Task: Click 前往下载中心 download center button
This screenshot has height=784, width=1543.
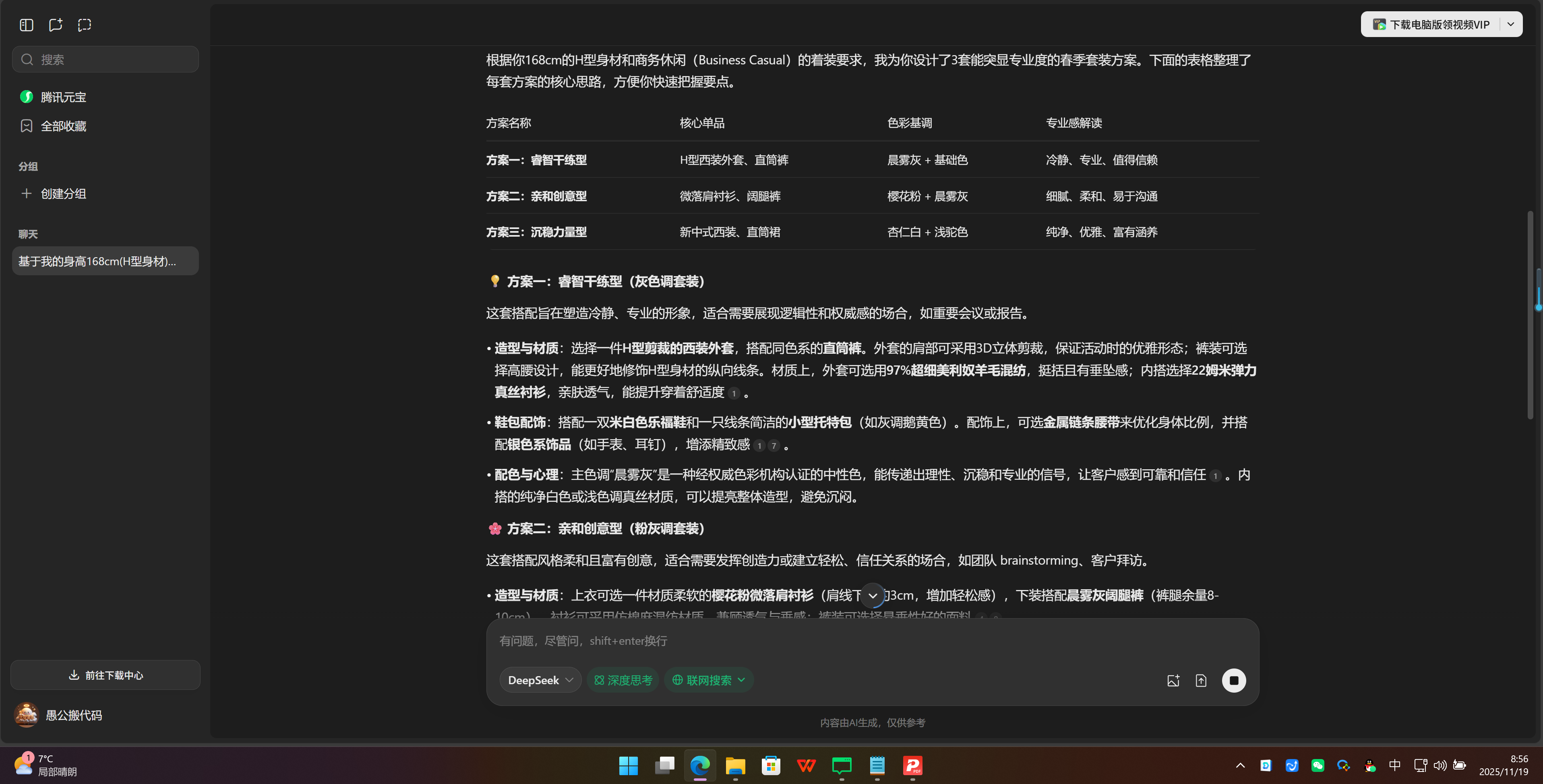Action: pos(105,675)
